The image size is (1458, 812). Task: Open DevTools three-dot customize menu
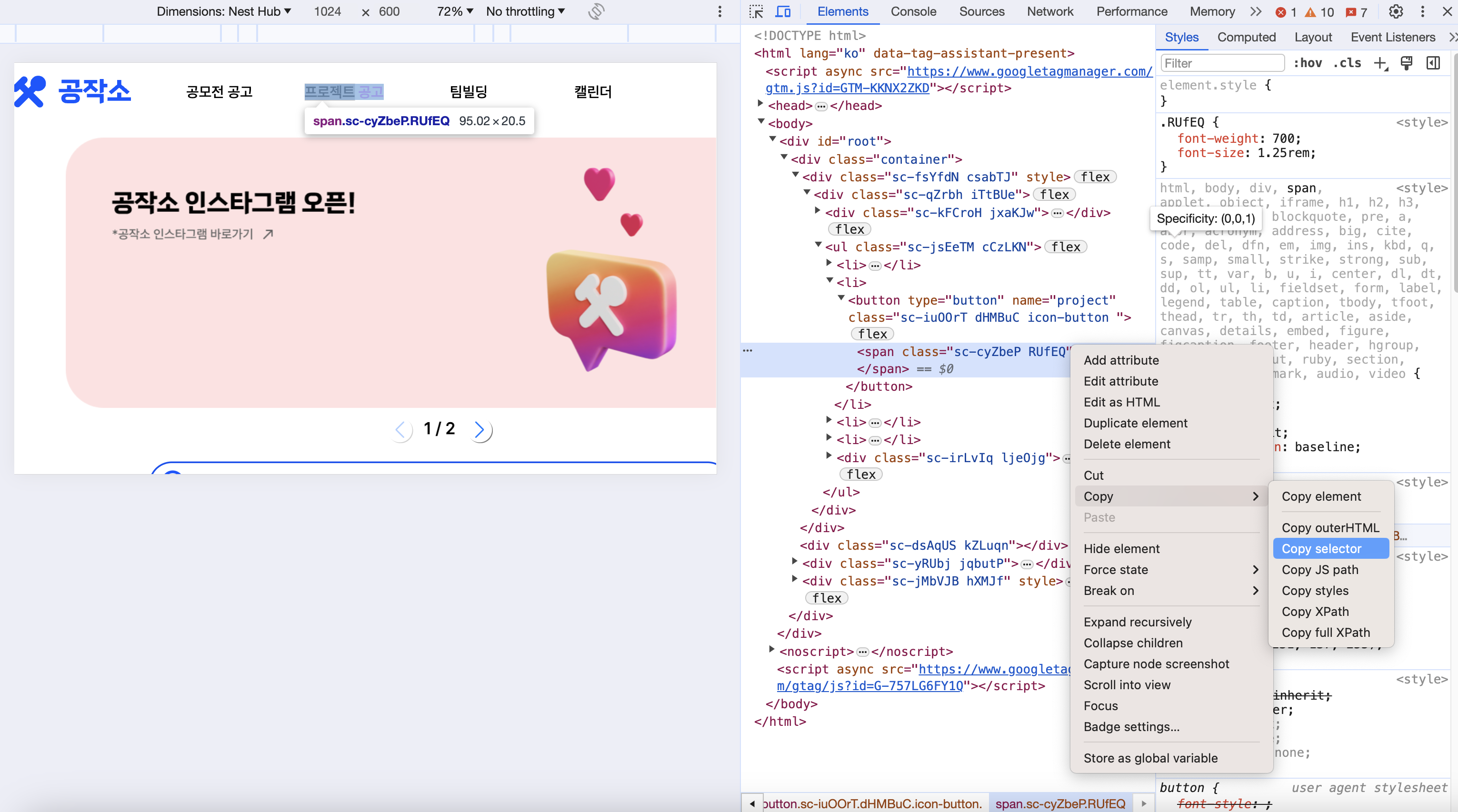click(x=1422, y=11)
